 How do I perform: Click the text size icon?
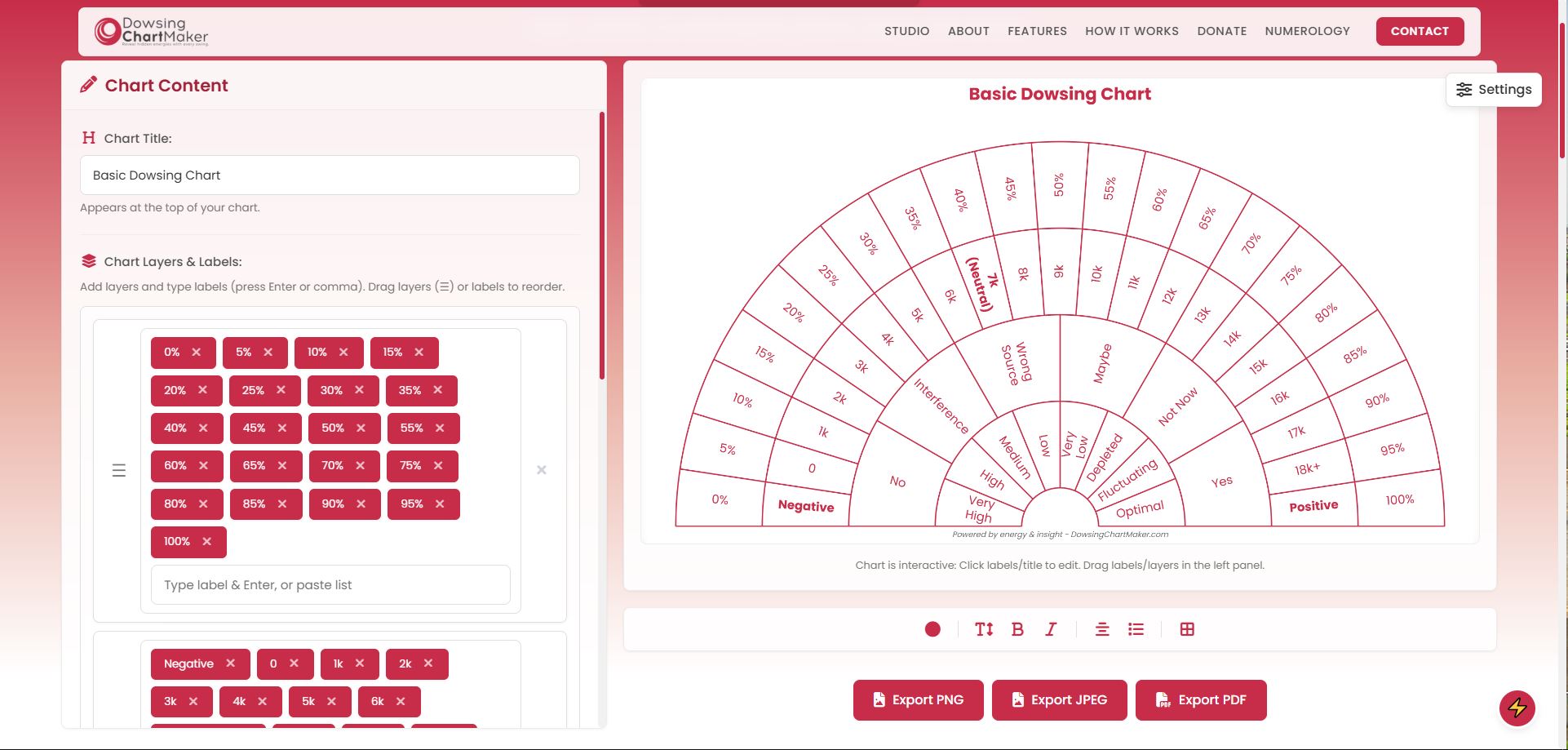(x=984, y=629)
